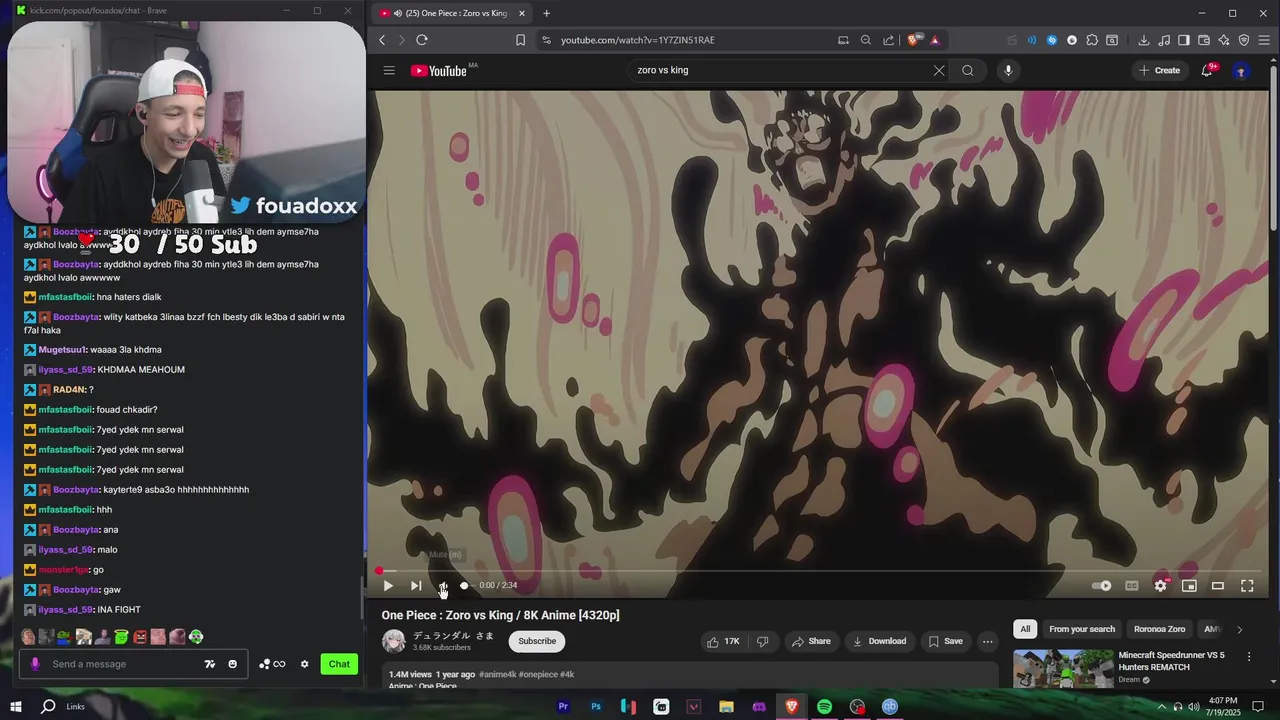Open Brave Shields lion icon

coord(914,40)
